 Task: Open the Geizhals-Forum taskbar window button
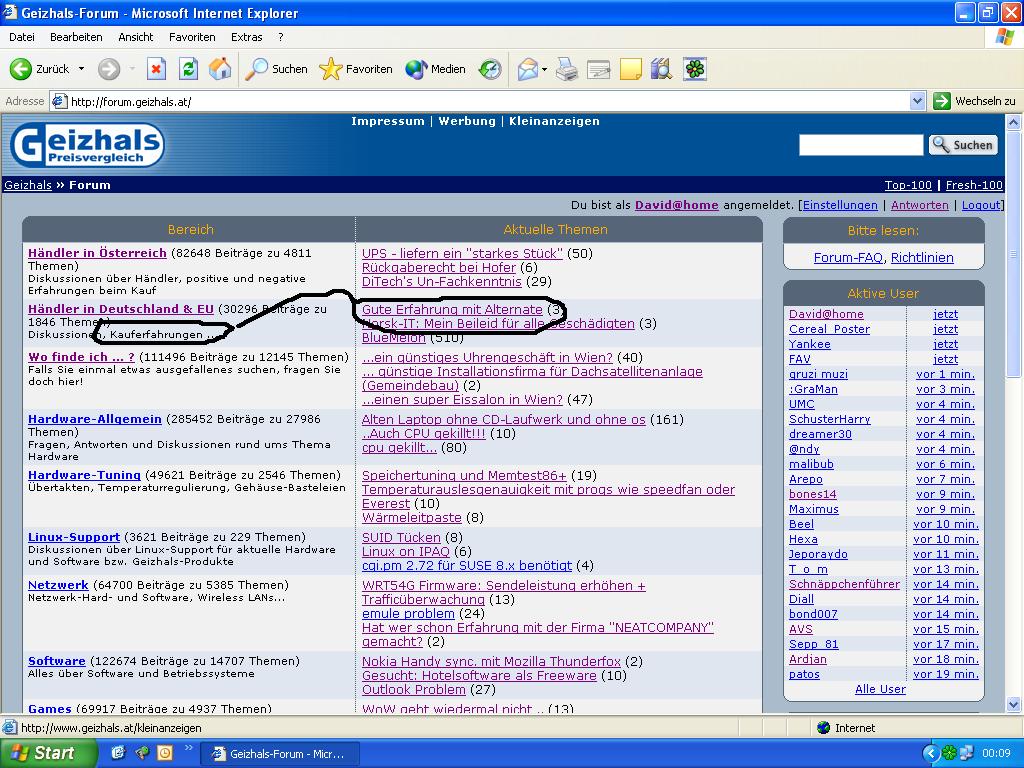click(280, 754)
